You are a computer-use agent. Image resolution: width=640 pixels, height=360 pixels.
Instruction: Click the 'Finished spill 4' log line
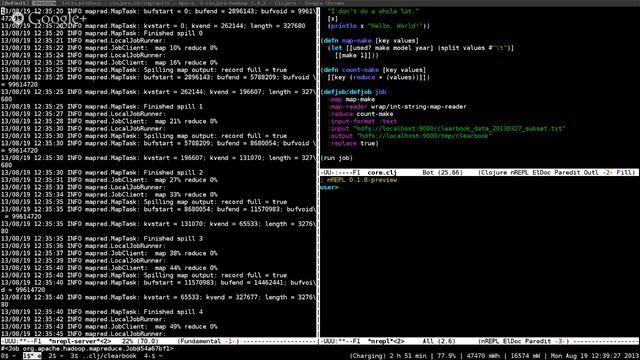102,312
